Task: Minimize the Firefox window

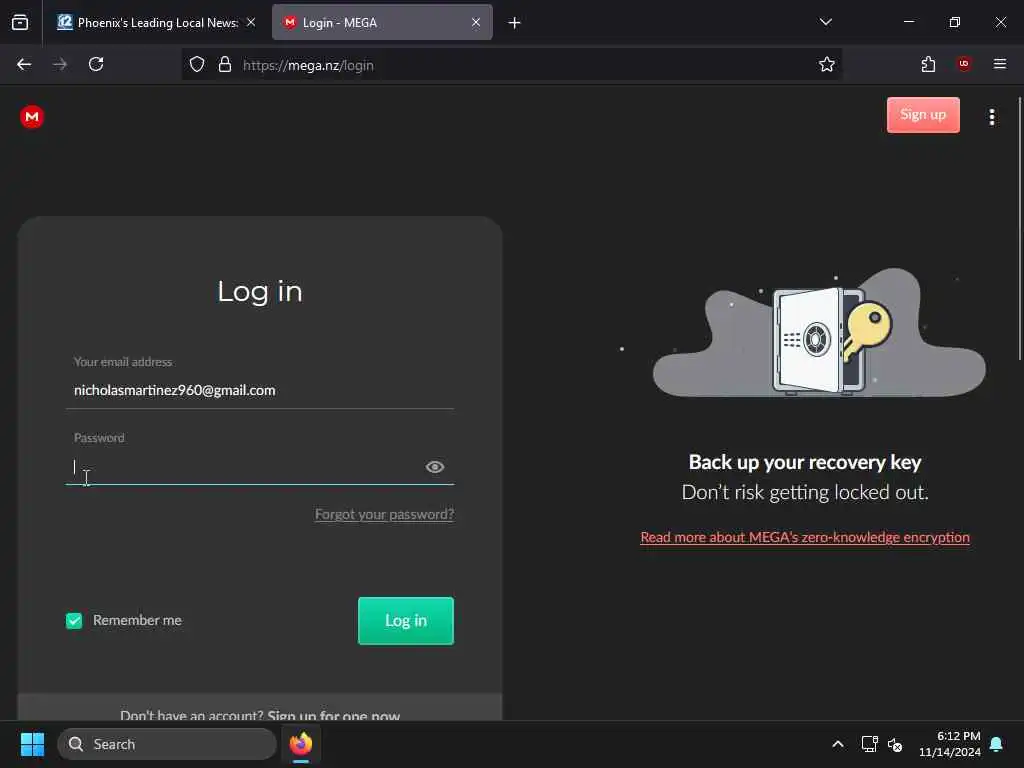Action: coord(908,22)
